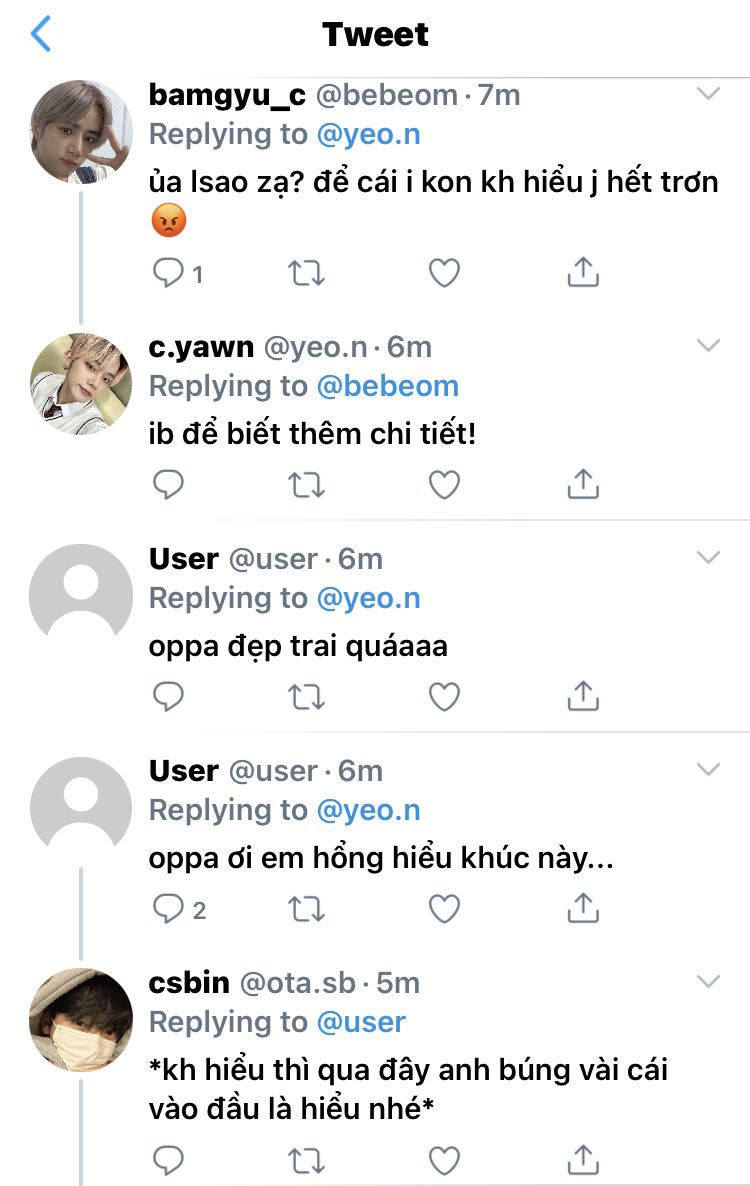Like c.yawn's reply
This screenshot has width=750, height=1186.
point(444,485)
